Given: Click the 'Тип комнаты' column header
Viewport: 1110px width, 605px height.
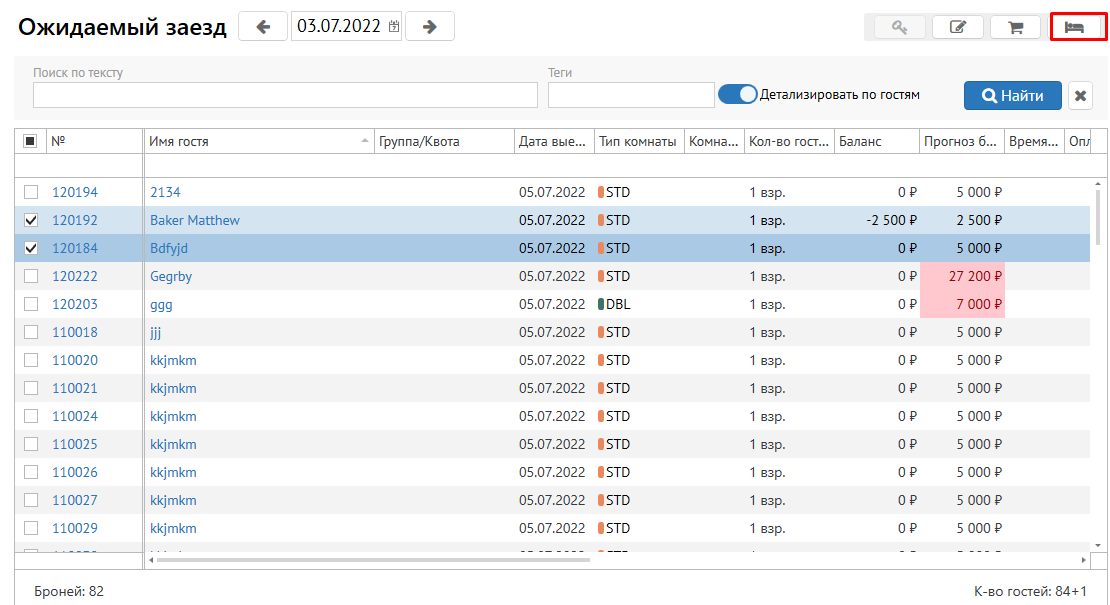Looking at the screenshot, I should pos(638,141).
